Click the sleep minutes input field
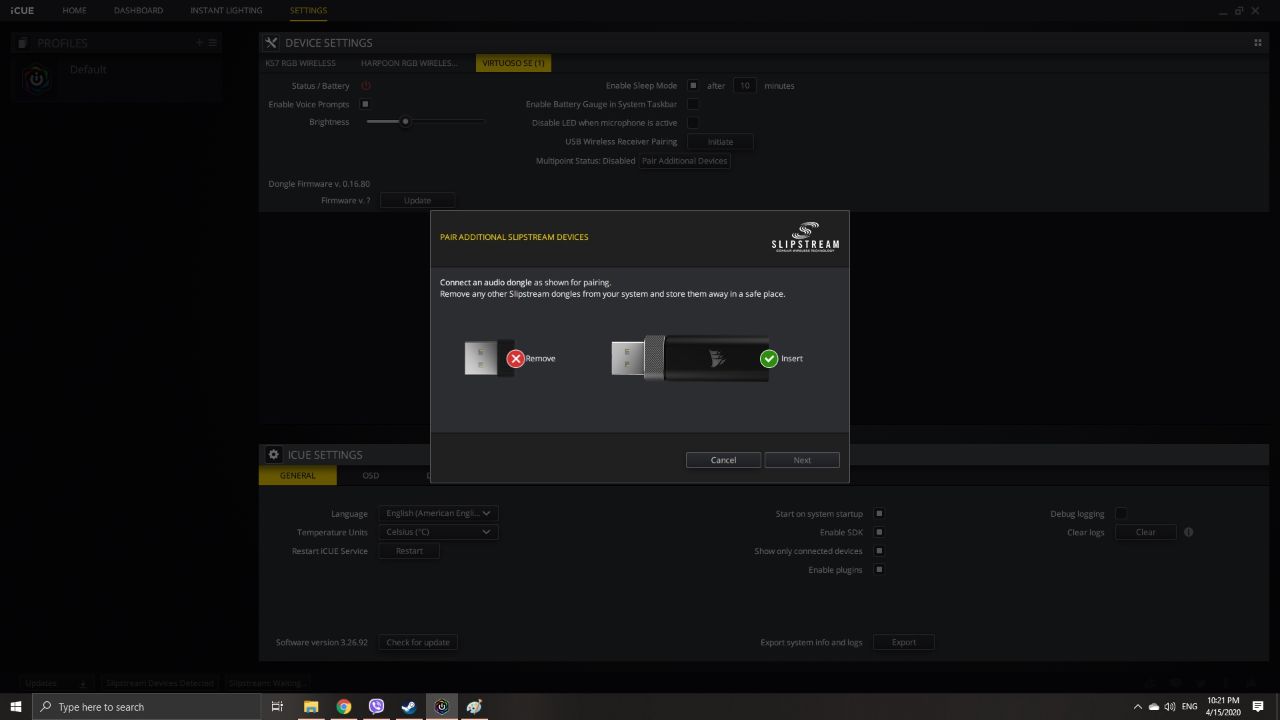This screenshot has height=720, width=1280. tap(745, 86)
